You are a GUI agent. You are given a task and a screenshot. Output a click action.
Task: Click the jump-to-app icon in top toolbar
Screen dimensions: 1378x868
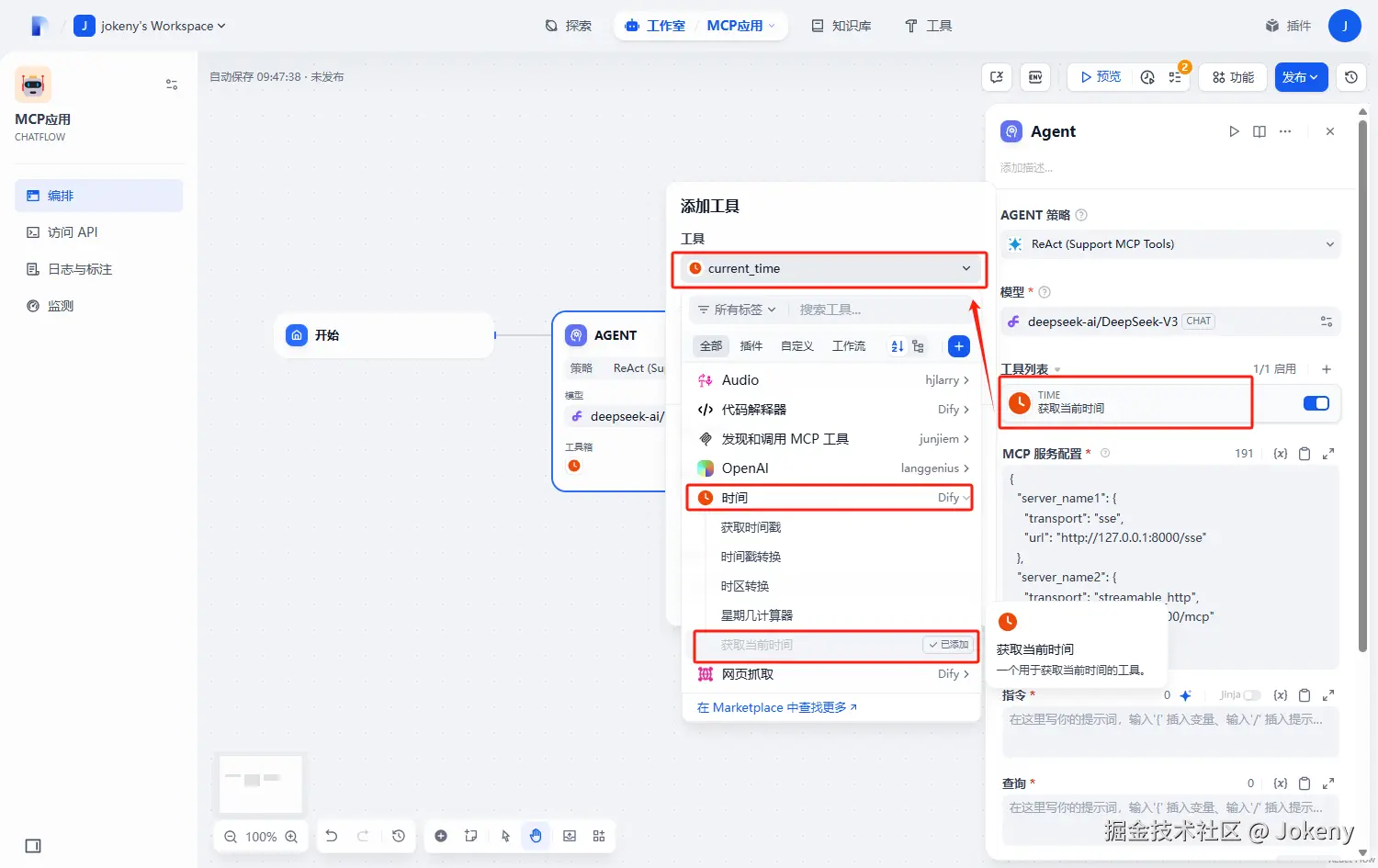pos(997,77)
